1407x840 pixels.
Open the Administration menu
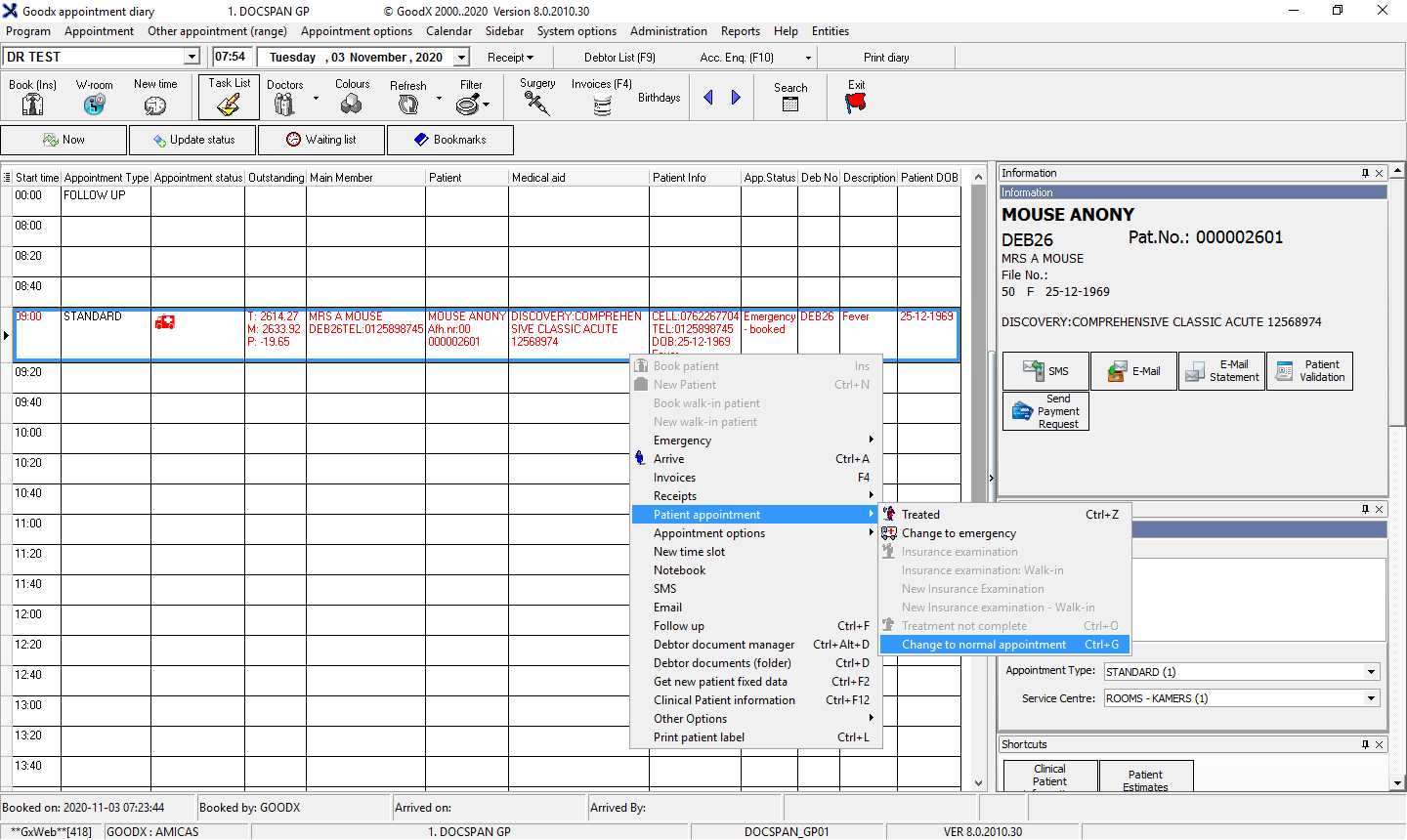coord(668,31)
